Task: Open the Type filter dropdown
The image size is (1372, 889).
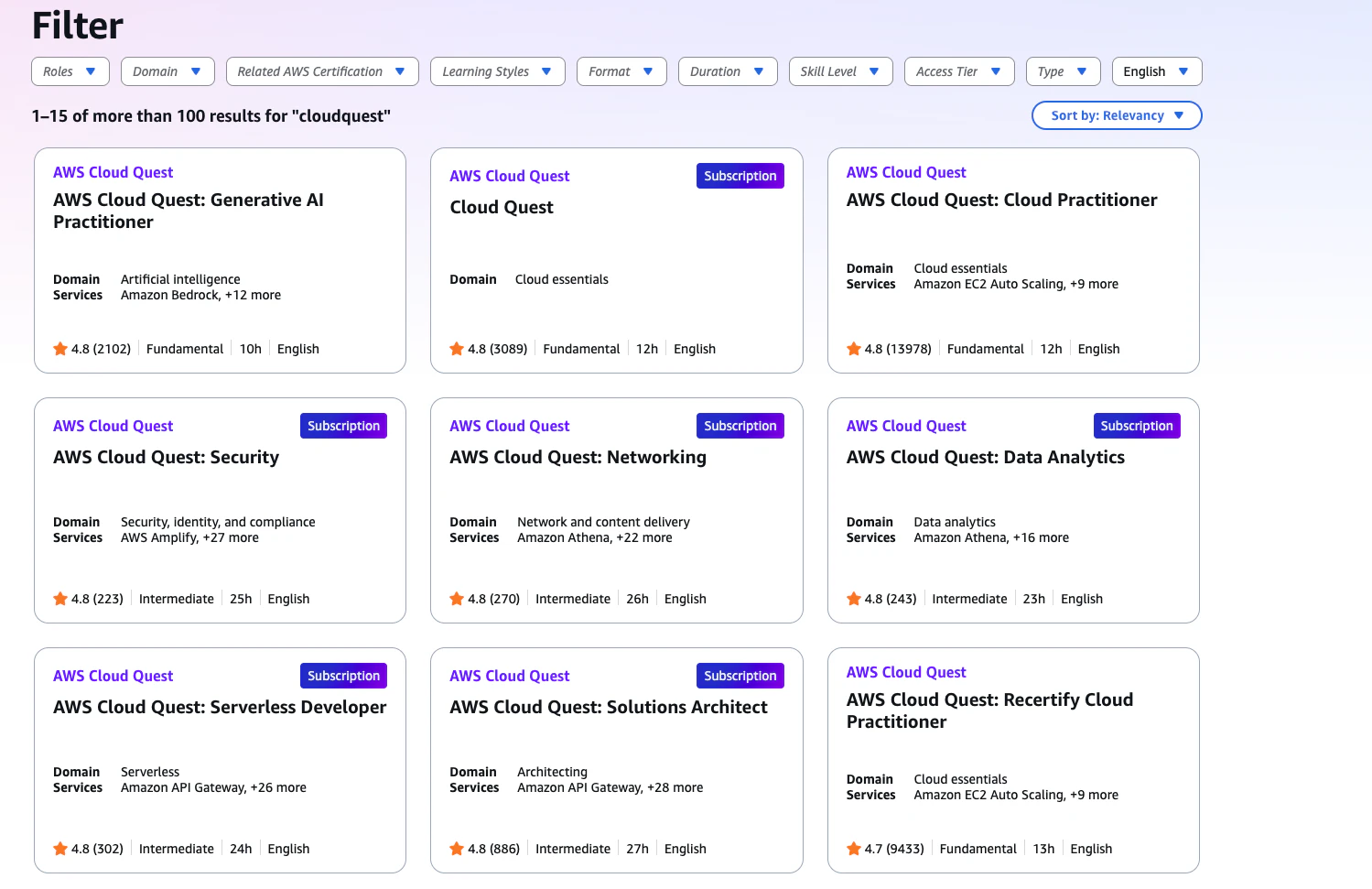Action: pyautogui.click(x=1063, y=71)
